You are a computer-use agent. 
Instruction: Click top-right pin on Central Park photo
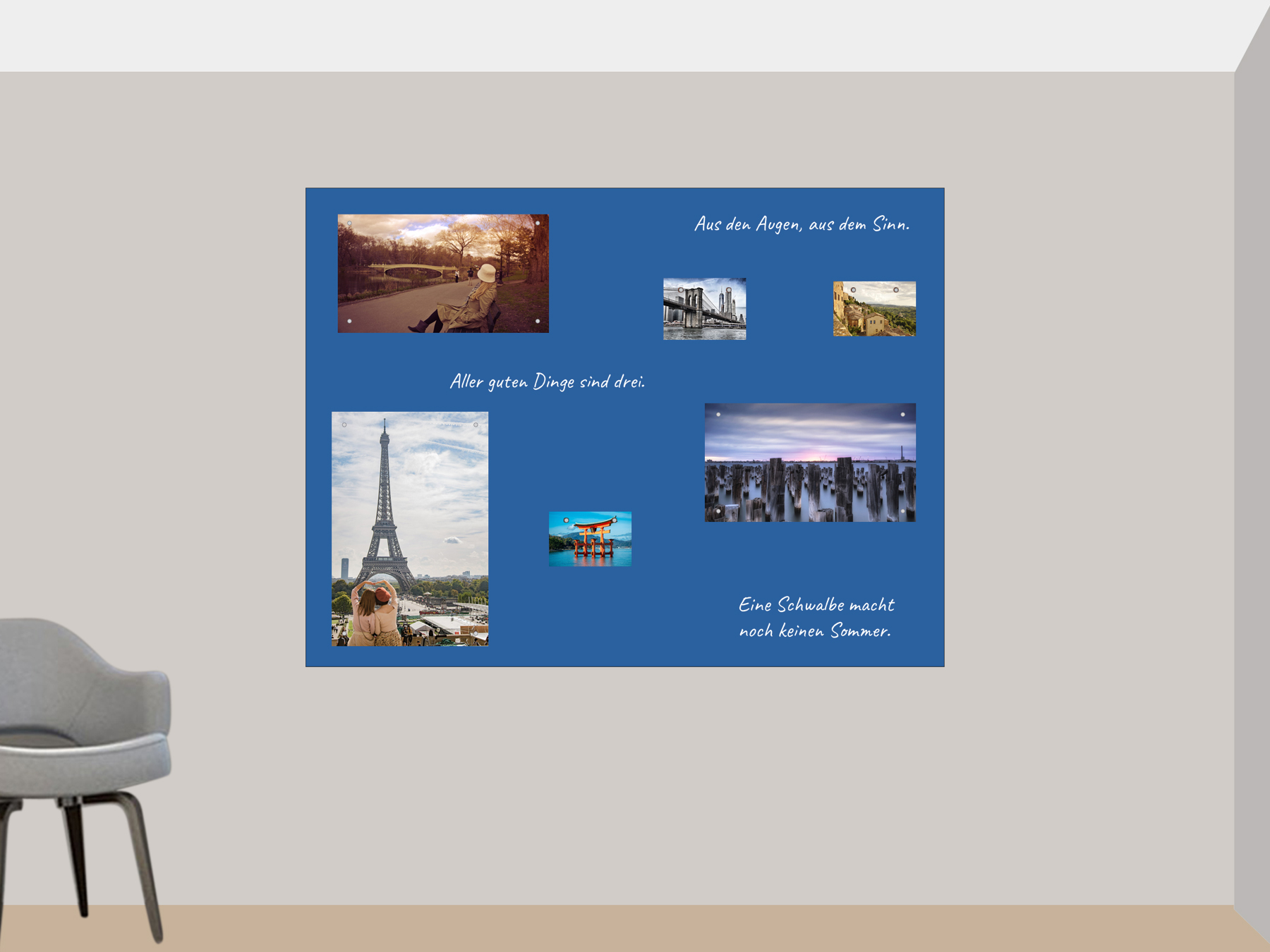[x=538, y=224]
